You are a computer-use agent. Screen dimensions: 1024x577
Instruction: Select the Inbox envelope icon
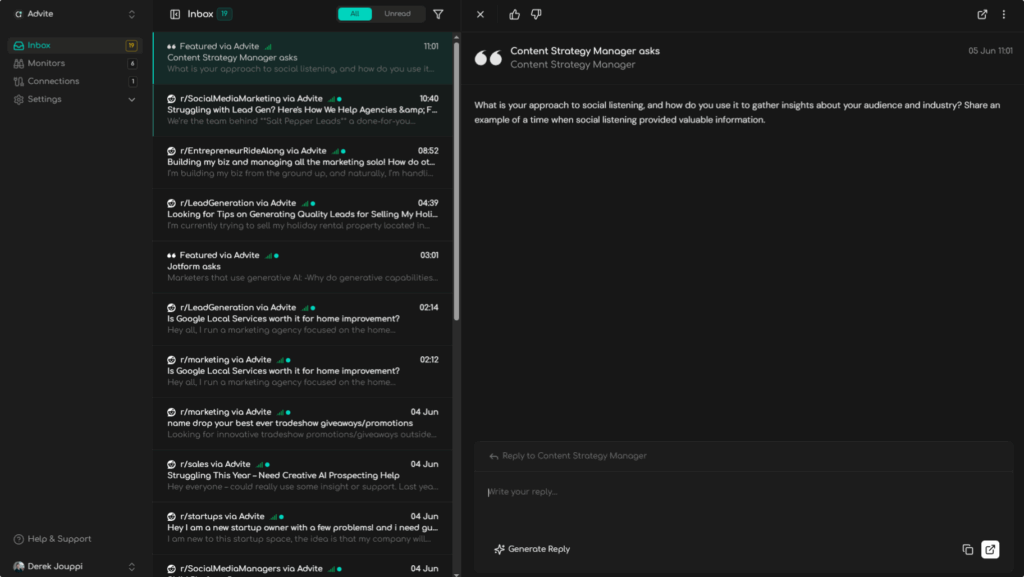point(20,44)
